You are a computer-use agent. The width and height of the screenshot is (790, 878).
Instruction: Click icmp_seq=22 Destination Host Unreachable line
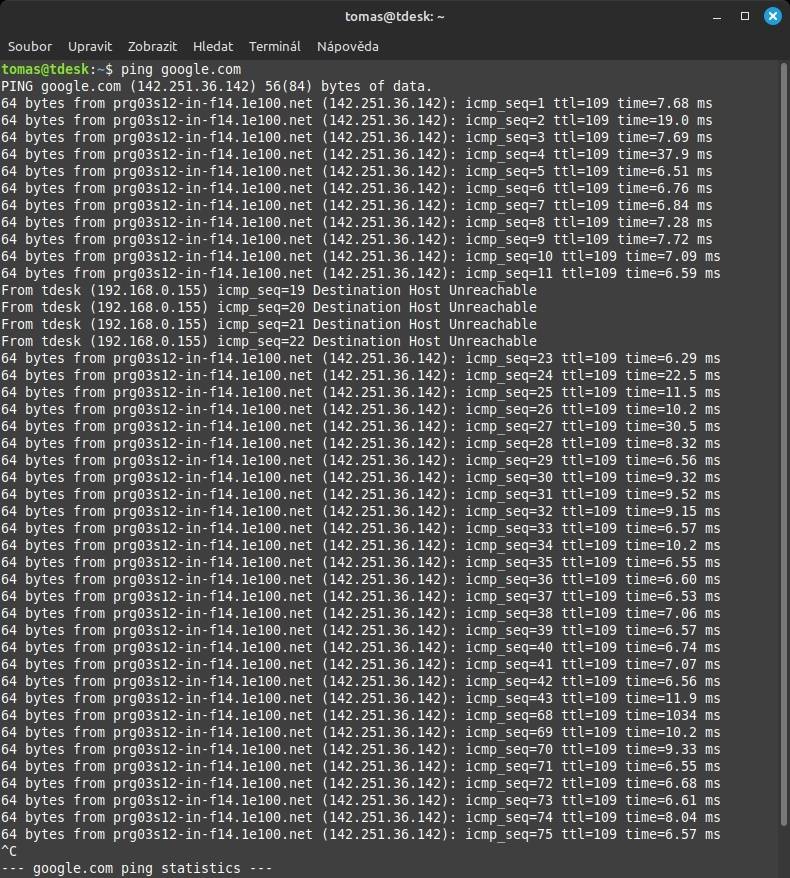[x=269, y=341]
